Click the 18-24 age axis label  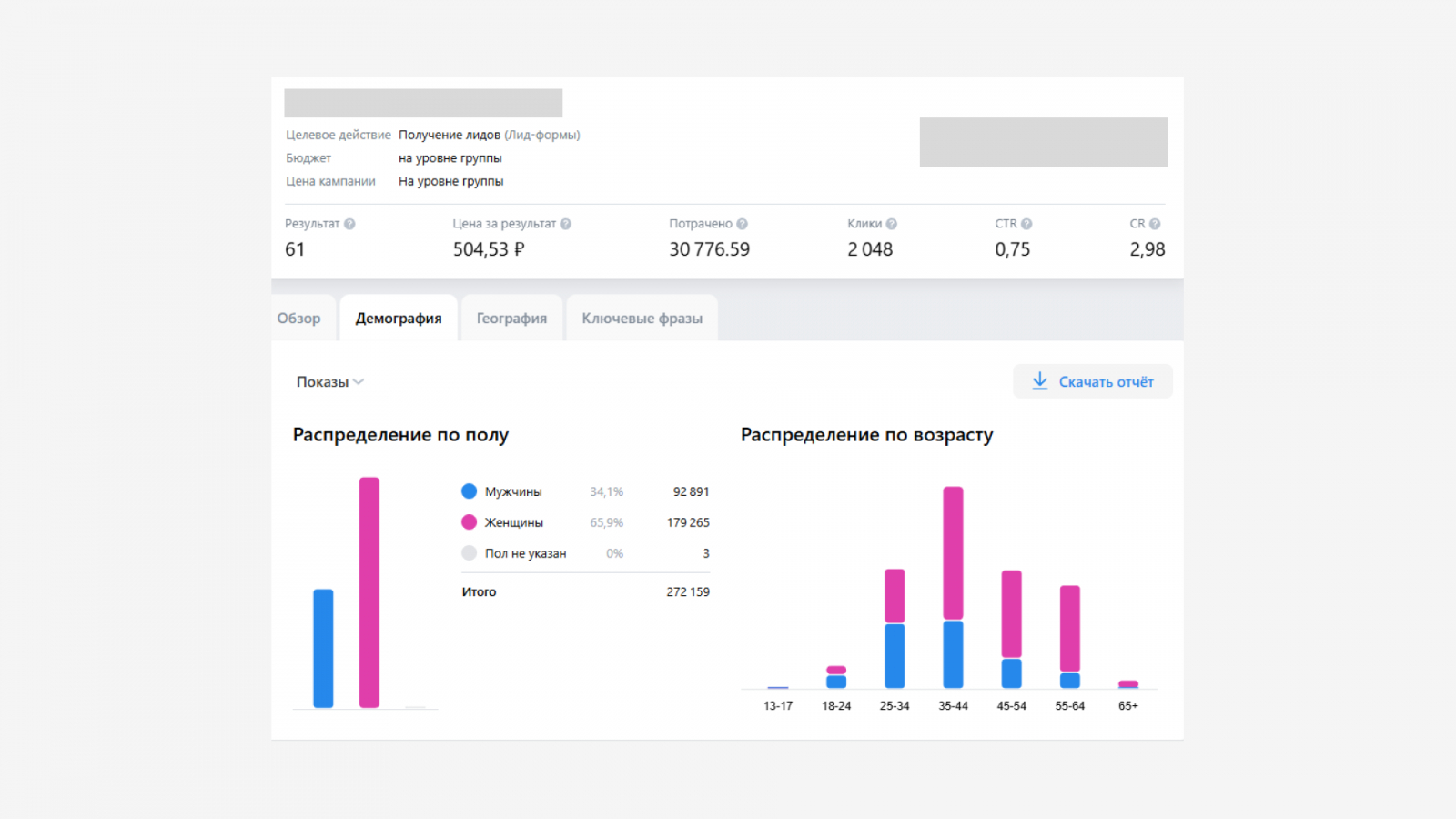[836, 706]
